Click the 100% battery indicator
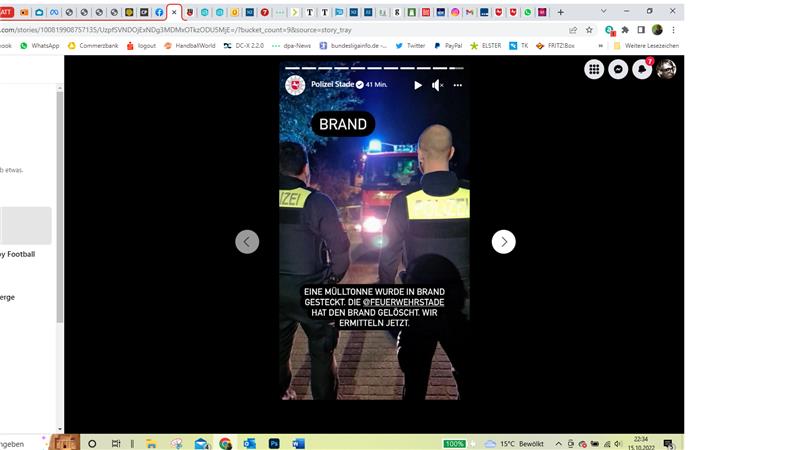The width and height of the screenshot is (800, 450). pyautogui.click(x=454, y=444)
